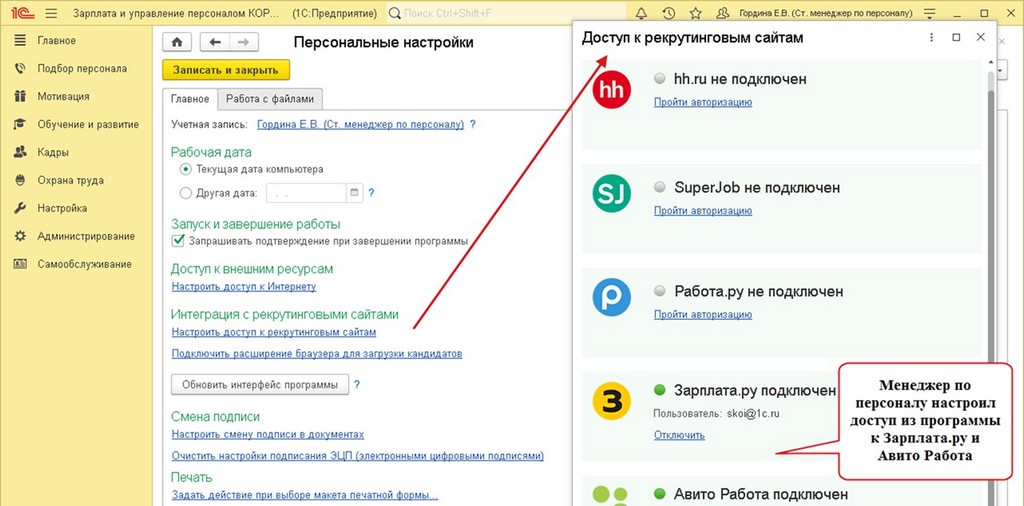
Task: Go forward with the right arrow button
Action: coord(244,42)
